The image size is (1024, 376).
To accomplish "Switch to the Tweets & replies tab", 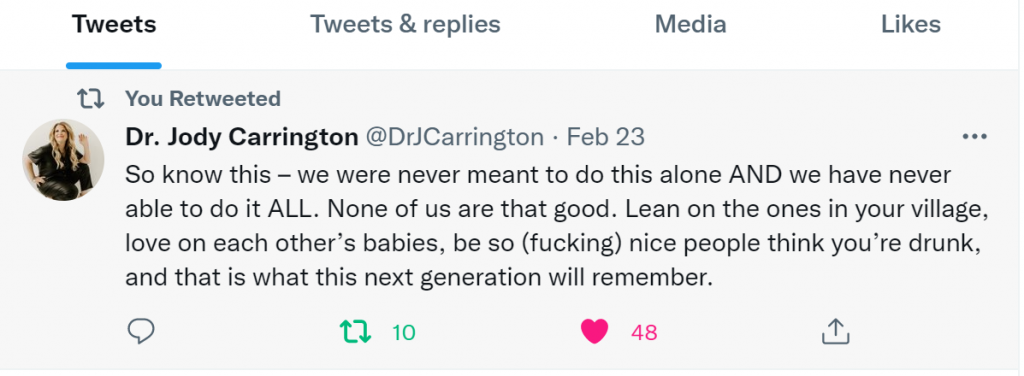I will click(x=405, y=25).
